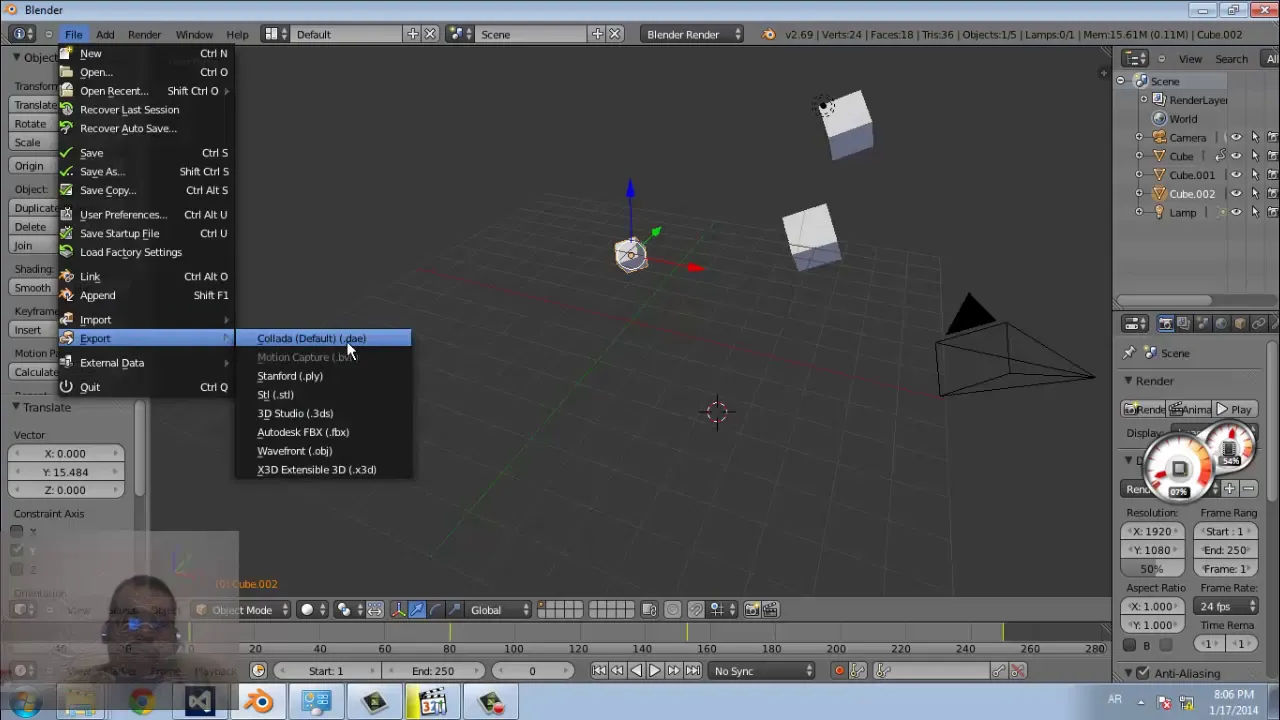
Task: Expand the RenderLayers outliner item
Action: [1144, 100]
